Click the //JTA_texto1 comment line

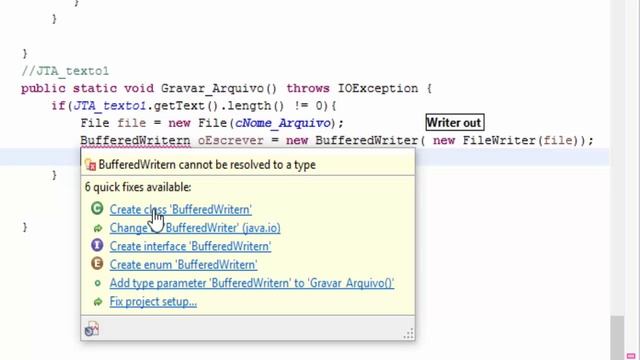pos(65,71)
